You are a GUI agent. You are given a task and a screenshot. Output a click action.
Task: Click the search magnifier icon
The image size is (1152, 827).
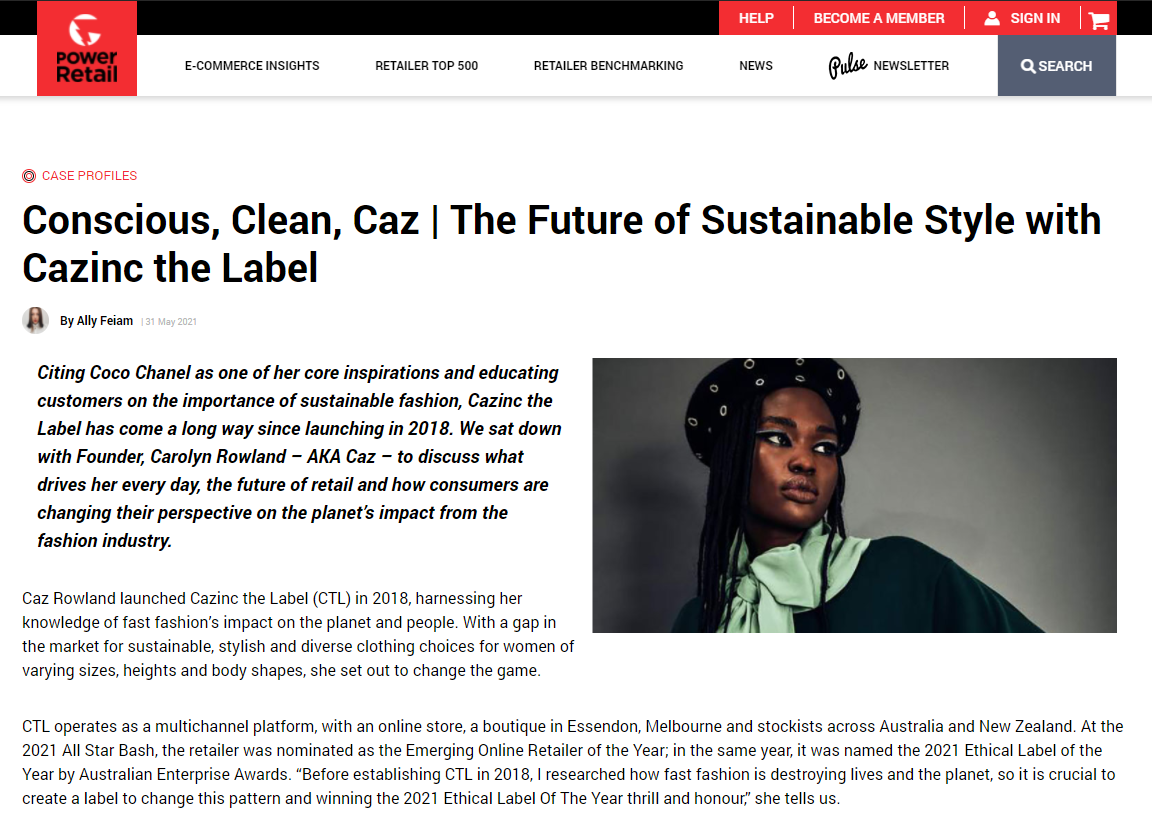(x=1028, y=66)
